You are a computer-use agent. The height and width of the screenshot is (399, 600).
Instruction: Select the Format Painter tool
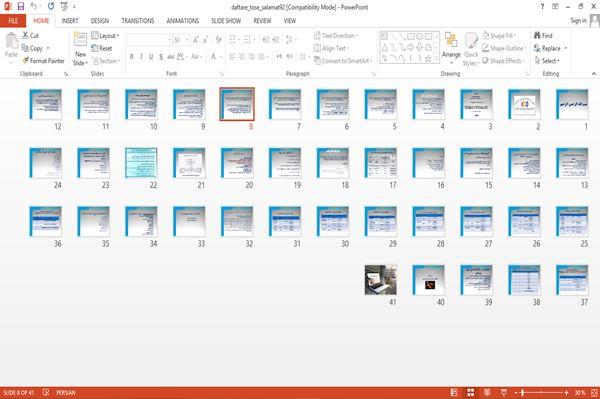click(x=43, y=61)
